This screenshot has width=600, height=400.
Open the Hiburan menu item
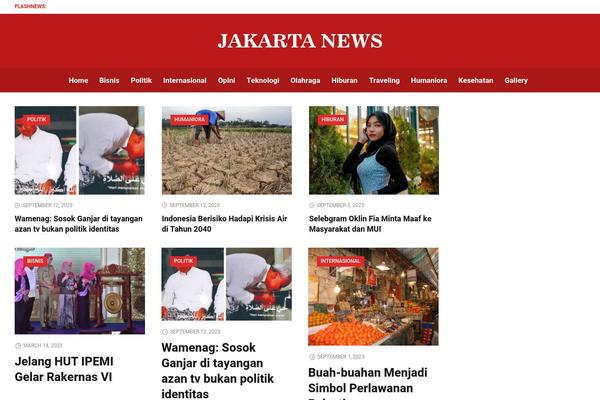pyautogui.click(x=344, y=80)
